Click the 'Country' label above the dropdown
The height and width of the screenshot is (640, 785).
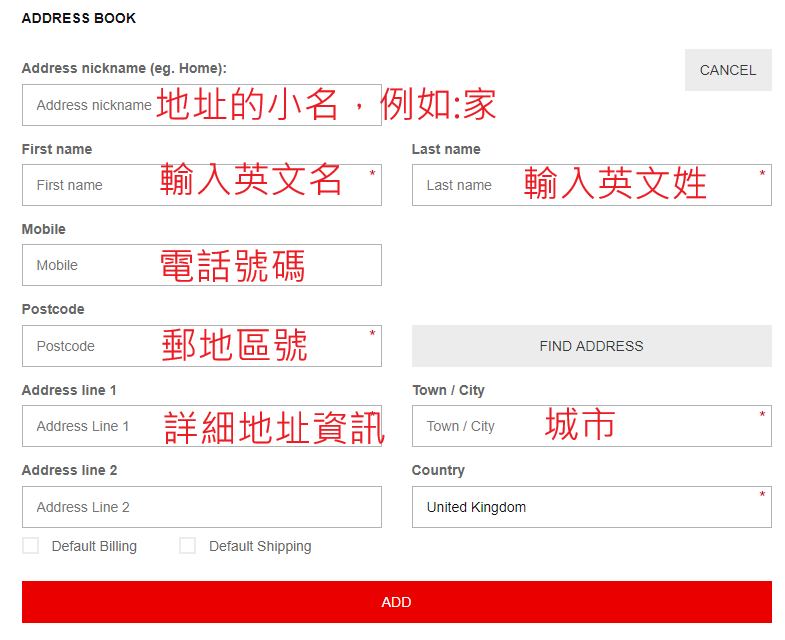438,470
